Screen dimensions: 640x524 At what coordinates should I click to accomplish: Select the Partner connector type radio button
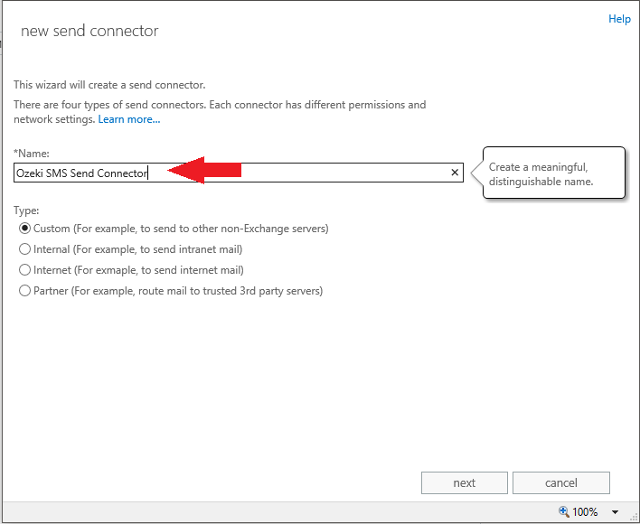pos(25,291)
